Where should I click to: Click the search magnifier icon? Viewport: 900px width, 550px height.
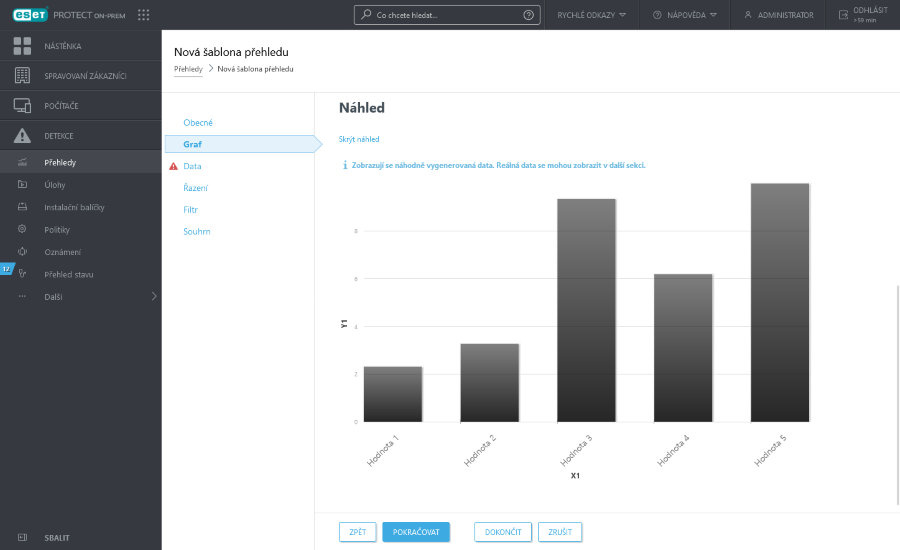point(366,14)
